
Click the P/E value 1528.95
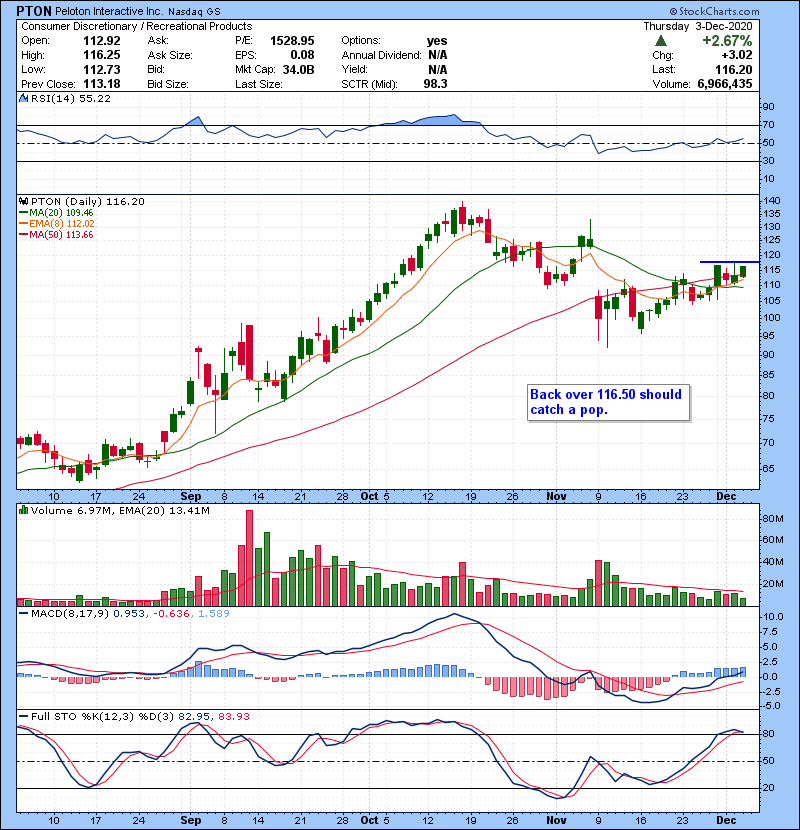292,41
